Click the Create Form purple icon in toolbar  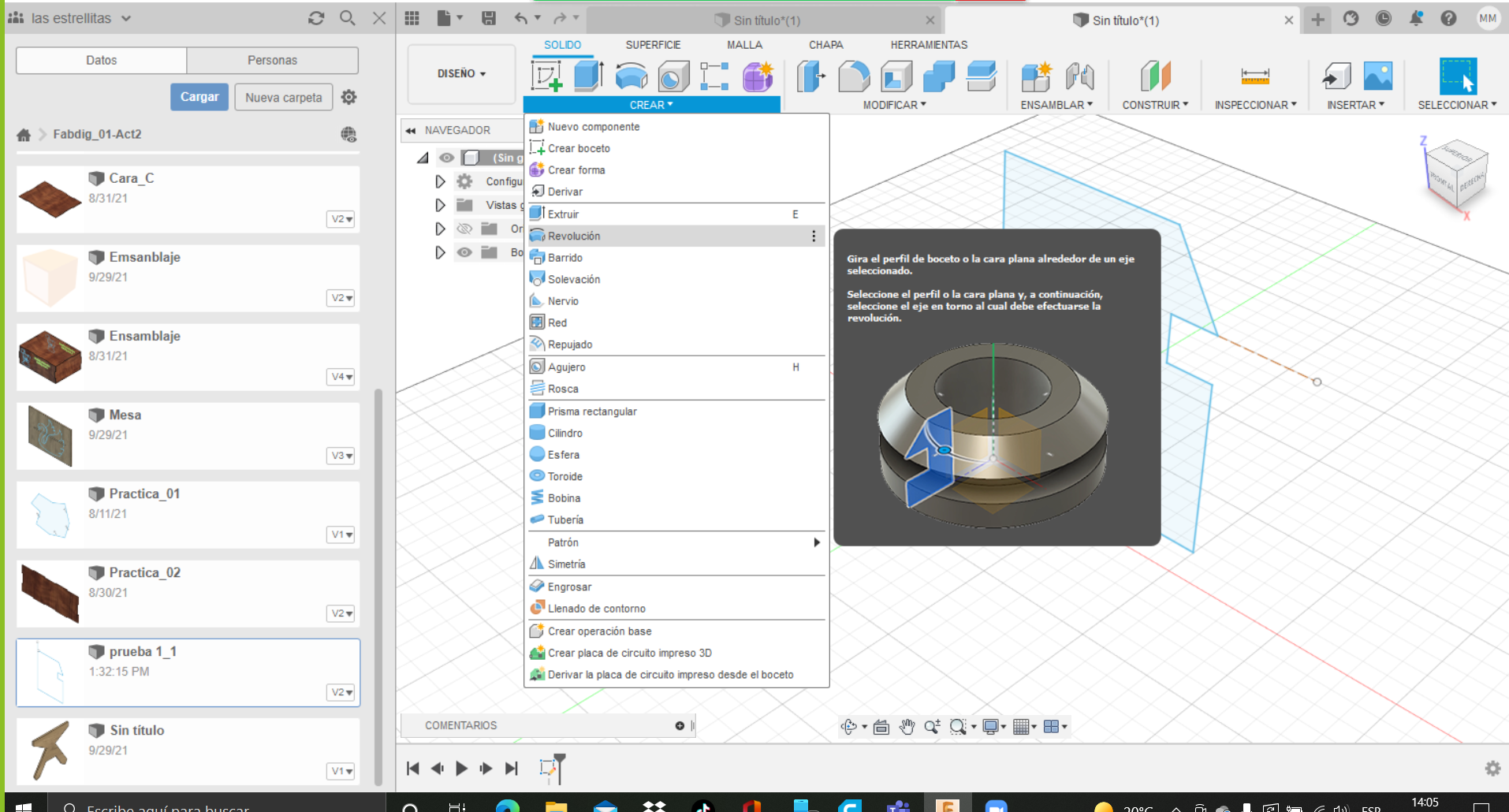(758, 76)
